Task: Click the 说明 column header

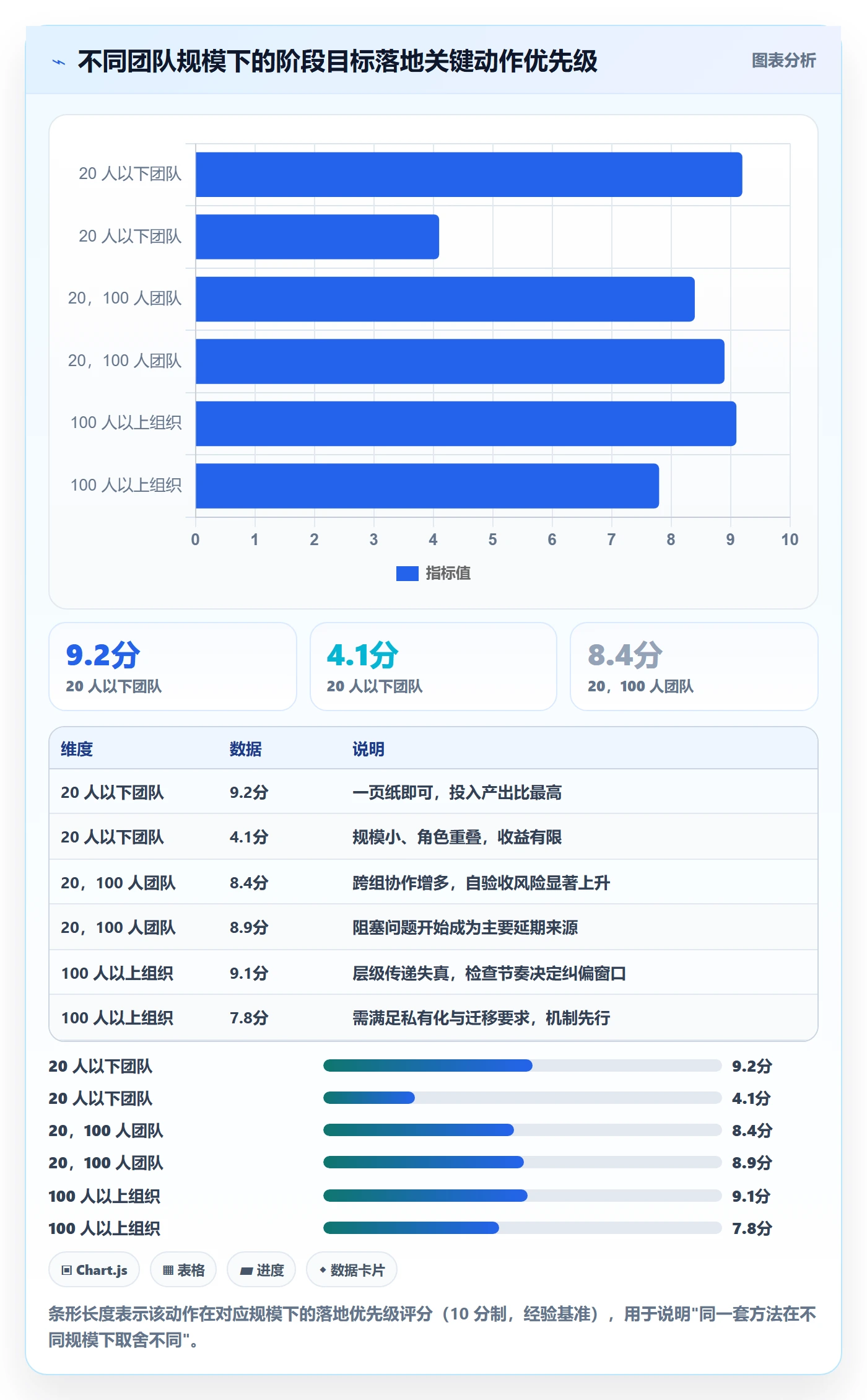Action: coord(368,749)
